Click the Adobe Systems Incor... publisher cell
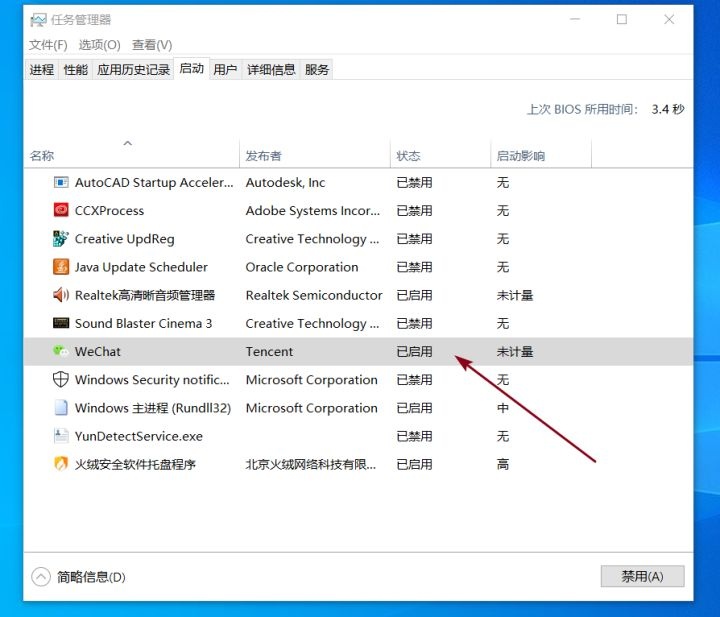720x617 pixels. [x=313, y=211]
